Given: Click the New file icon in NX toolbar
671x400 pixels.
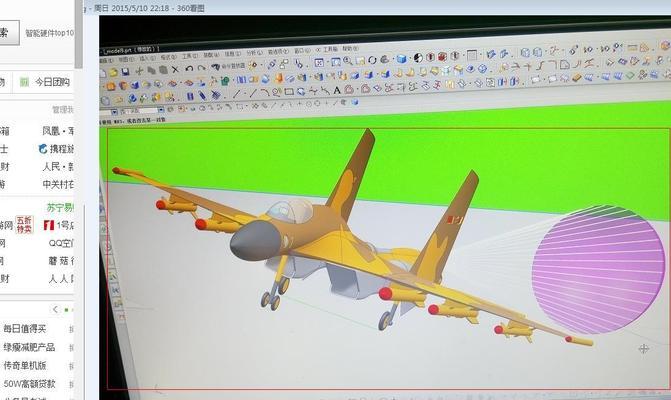Looking at the screenshot, I should [x=103, y=73].
